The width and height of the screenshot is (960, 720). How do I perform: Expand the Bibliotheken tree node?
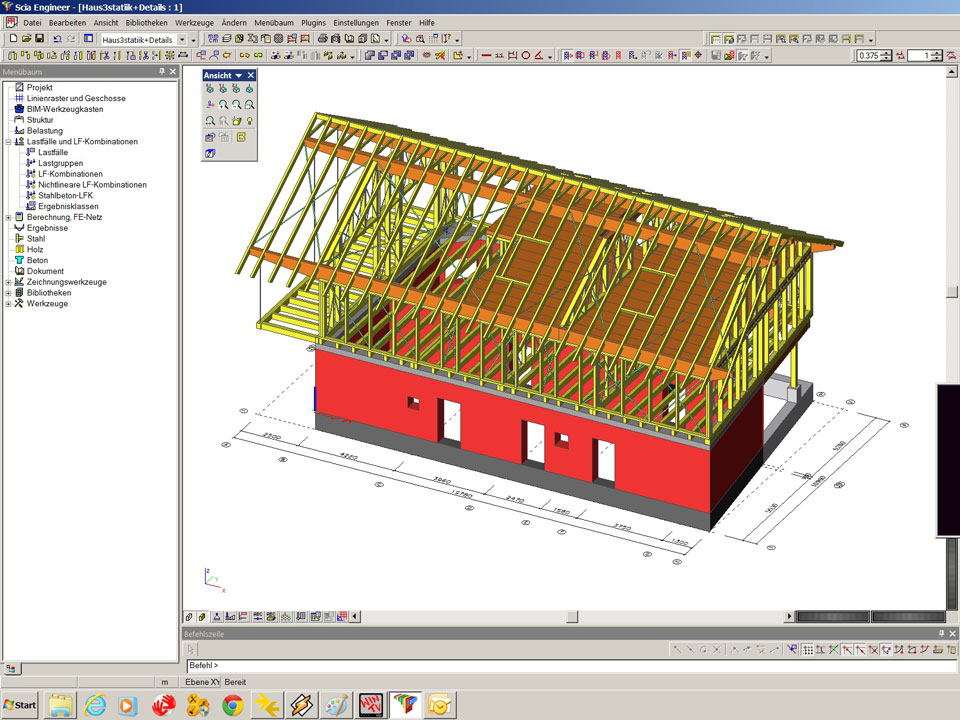pyautogui.click(x=8, y=293)
